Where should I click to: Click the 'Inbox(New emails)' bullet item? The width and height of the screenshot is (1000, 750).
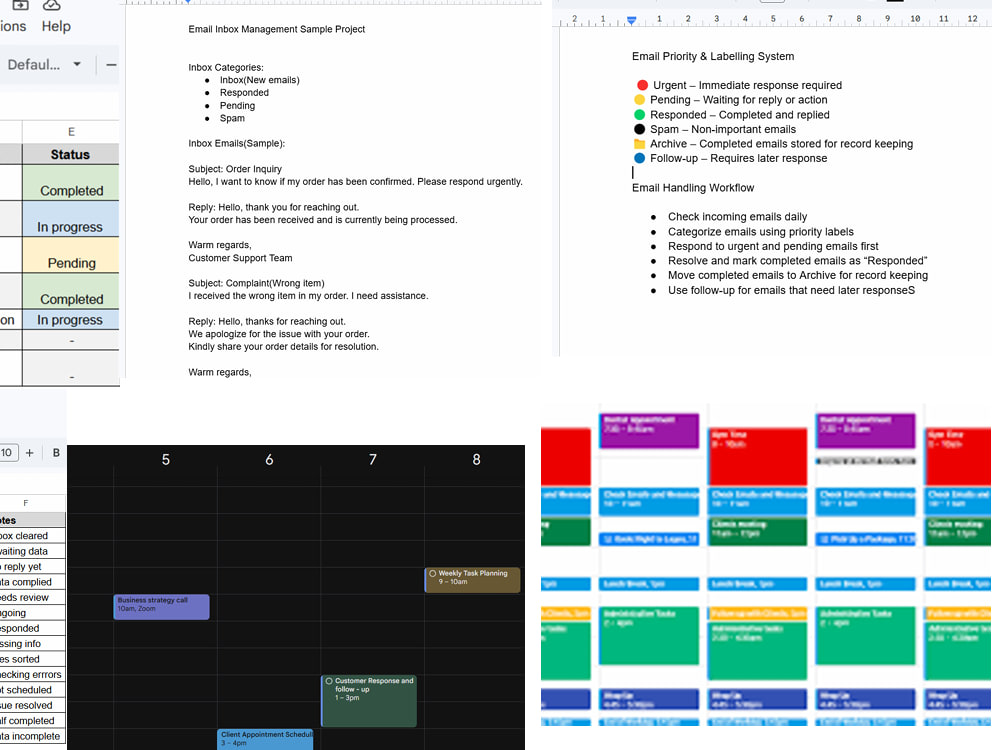coord(260,80)
